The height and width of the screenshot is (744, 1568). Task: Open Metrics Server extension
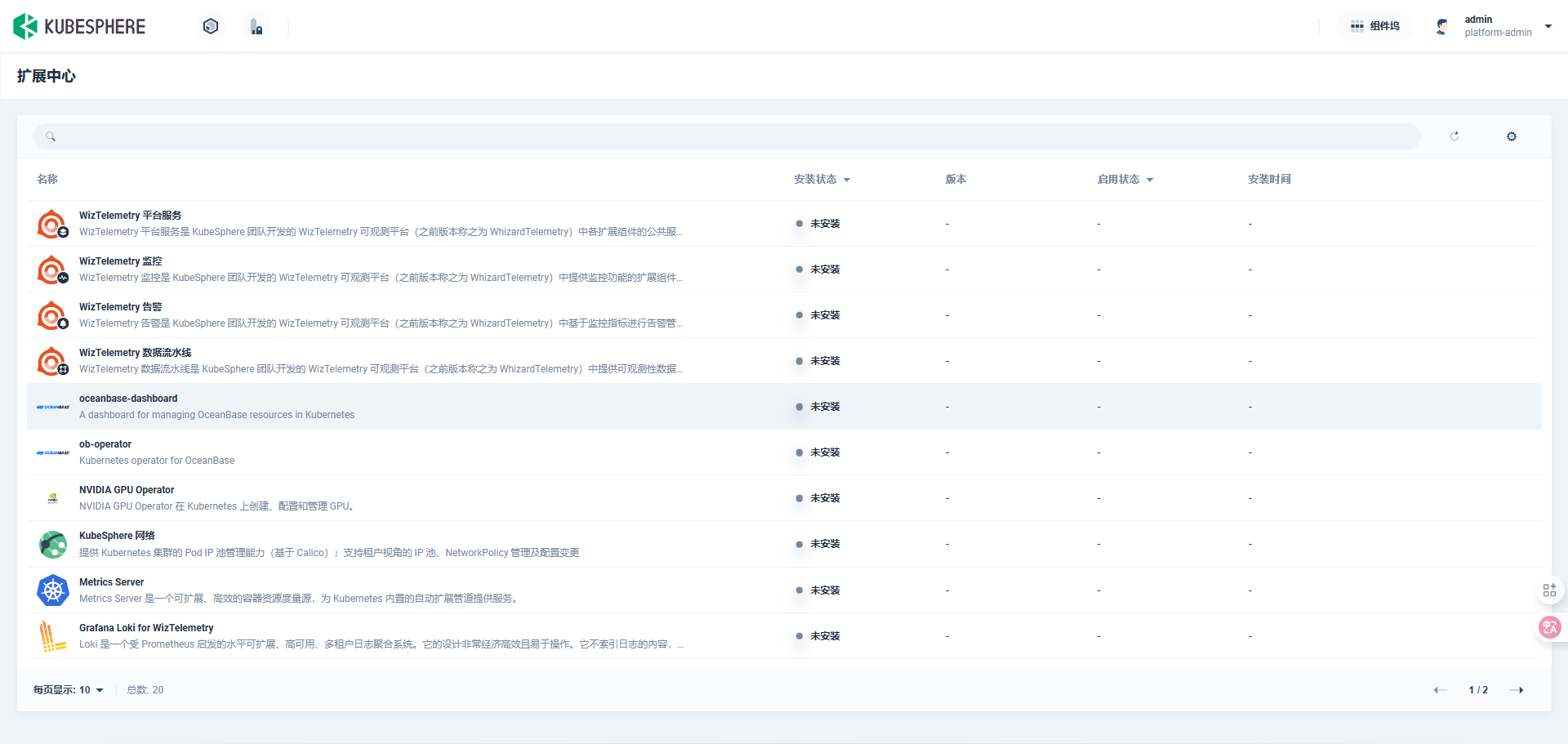pos(112,582)
